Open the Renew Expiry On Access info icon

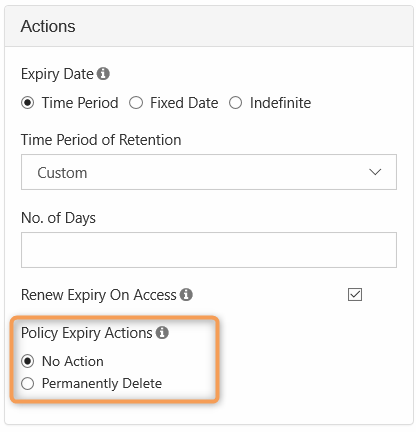186,295
